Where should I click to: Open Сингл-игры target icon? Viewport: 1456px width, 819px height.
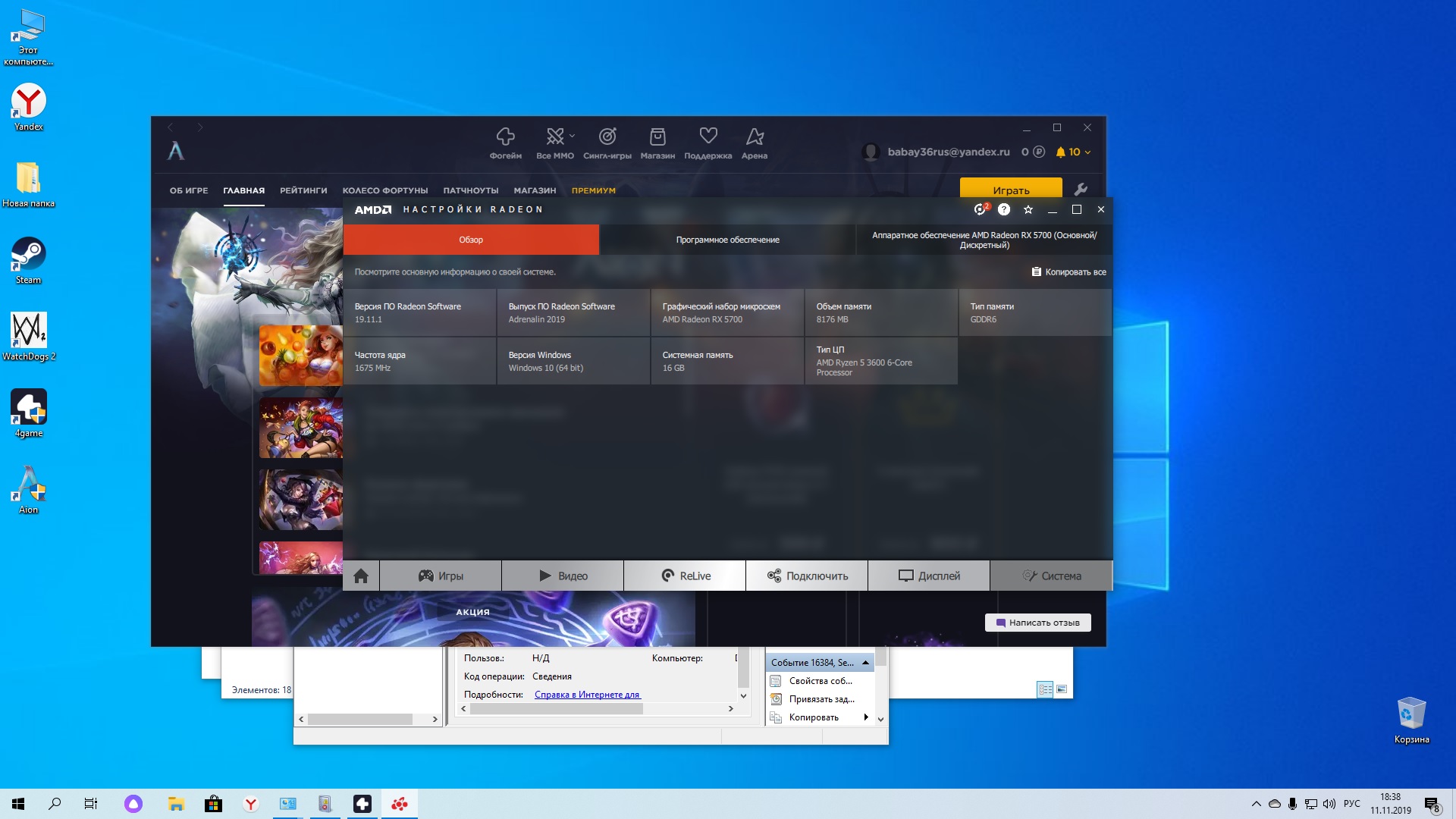[x=607, y=143]
